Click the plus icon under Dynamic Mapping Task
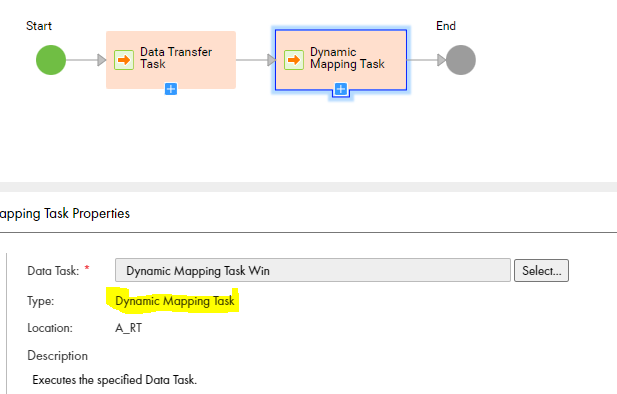This screenshot has height=394, width=617. point(341,89)
